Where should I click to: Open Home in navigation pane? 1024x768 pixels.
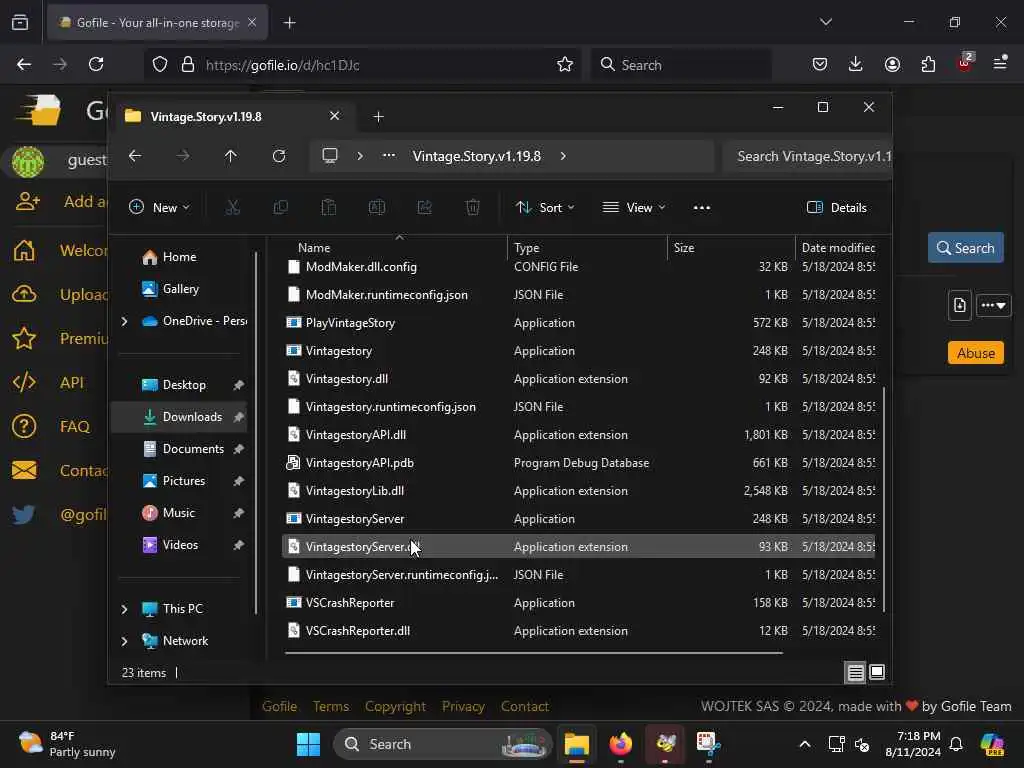tap(179, 257)
